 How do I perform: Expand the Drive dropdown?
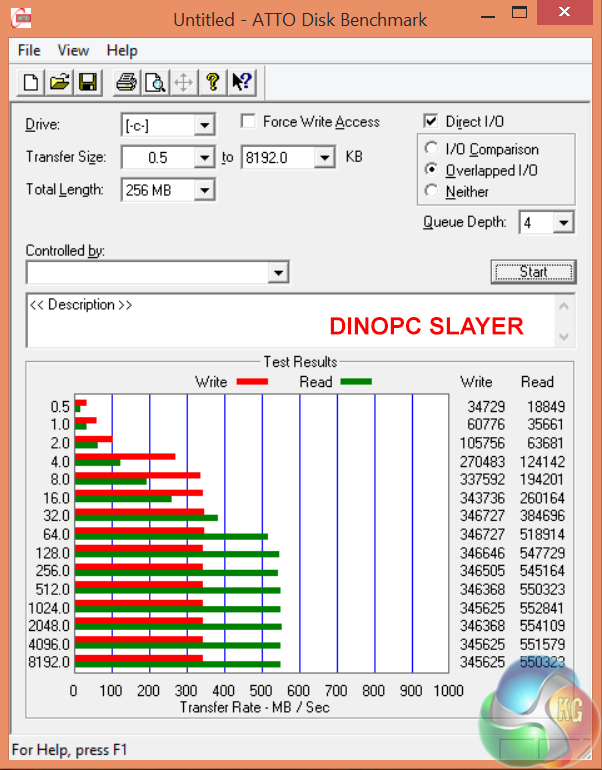[204, 125]
